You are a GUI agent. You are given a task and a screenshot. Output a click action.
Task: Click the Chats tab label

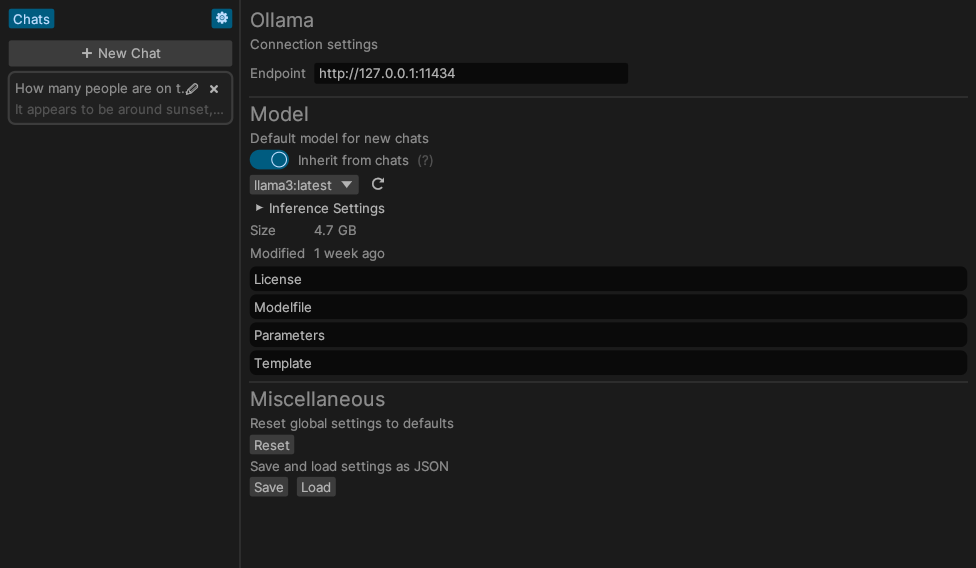31,19
